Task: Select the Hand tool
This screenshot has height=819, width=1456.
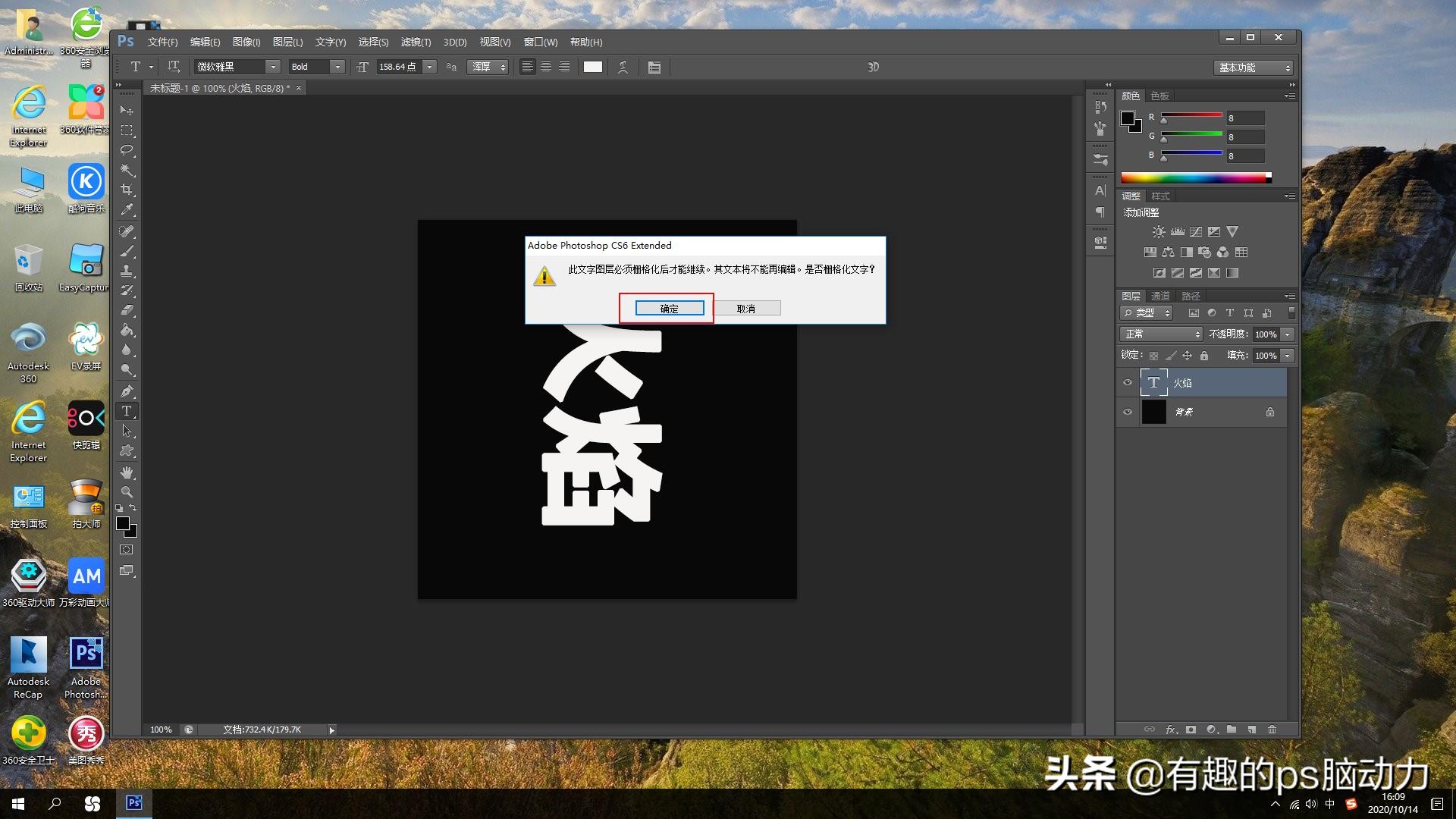Action: click(127, 472)
